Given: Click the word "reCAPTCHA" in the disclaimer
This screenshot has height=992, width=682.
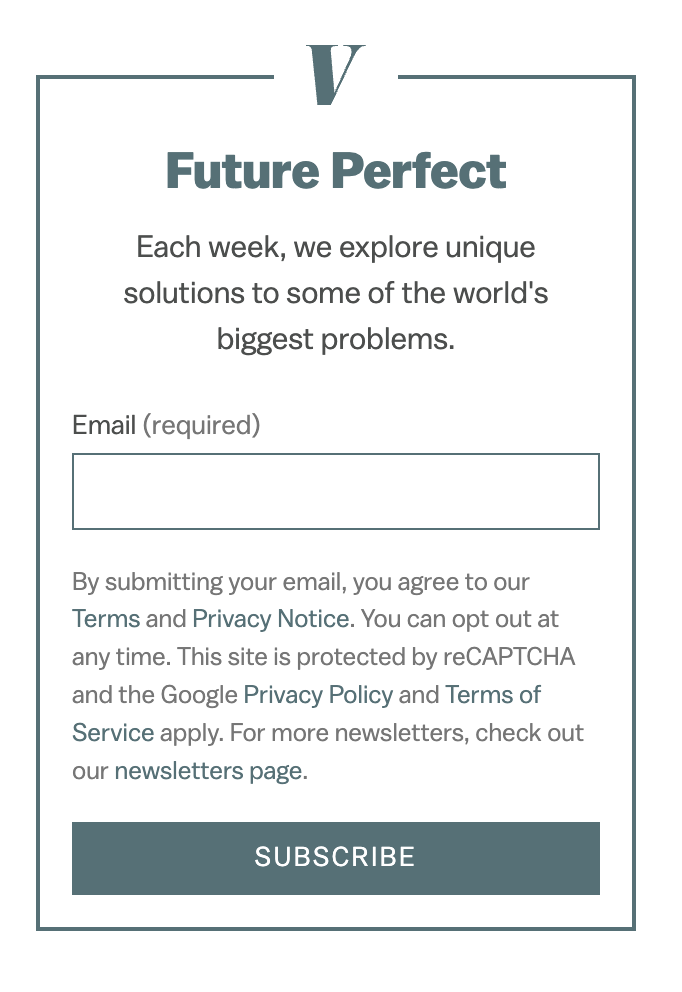Looking at the screenshot, I should (x=509, y=657).
